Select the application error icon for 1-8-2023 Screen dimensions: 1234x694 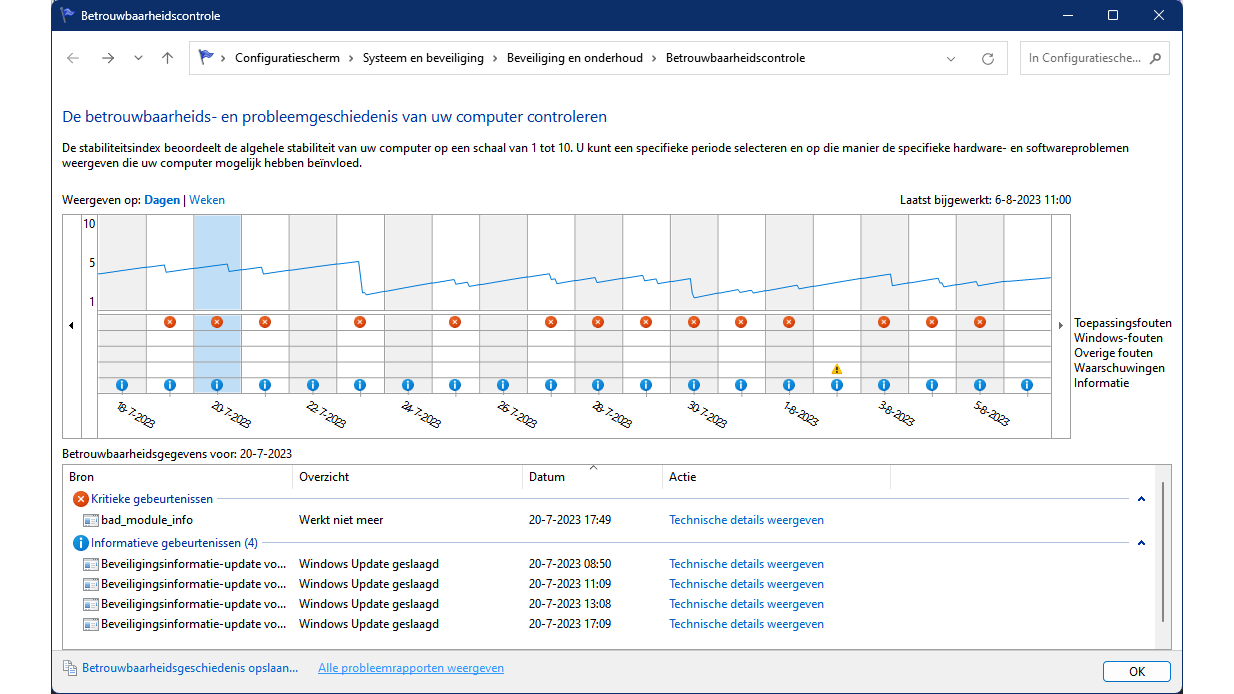789,322
